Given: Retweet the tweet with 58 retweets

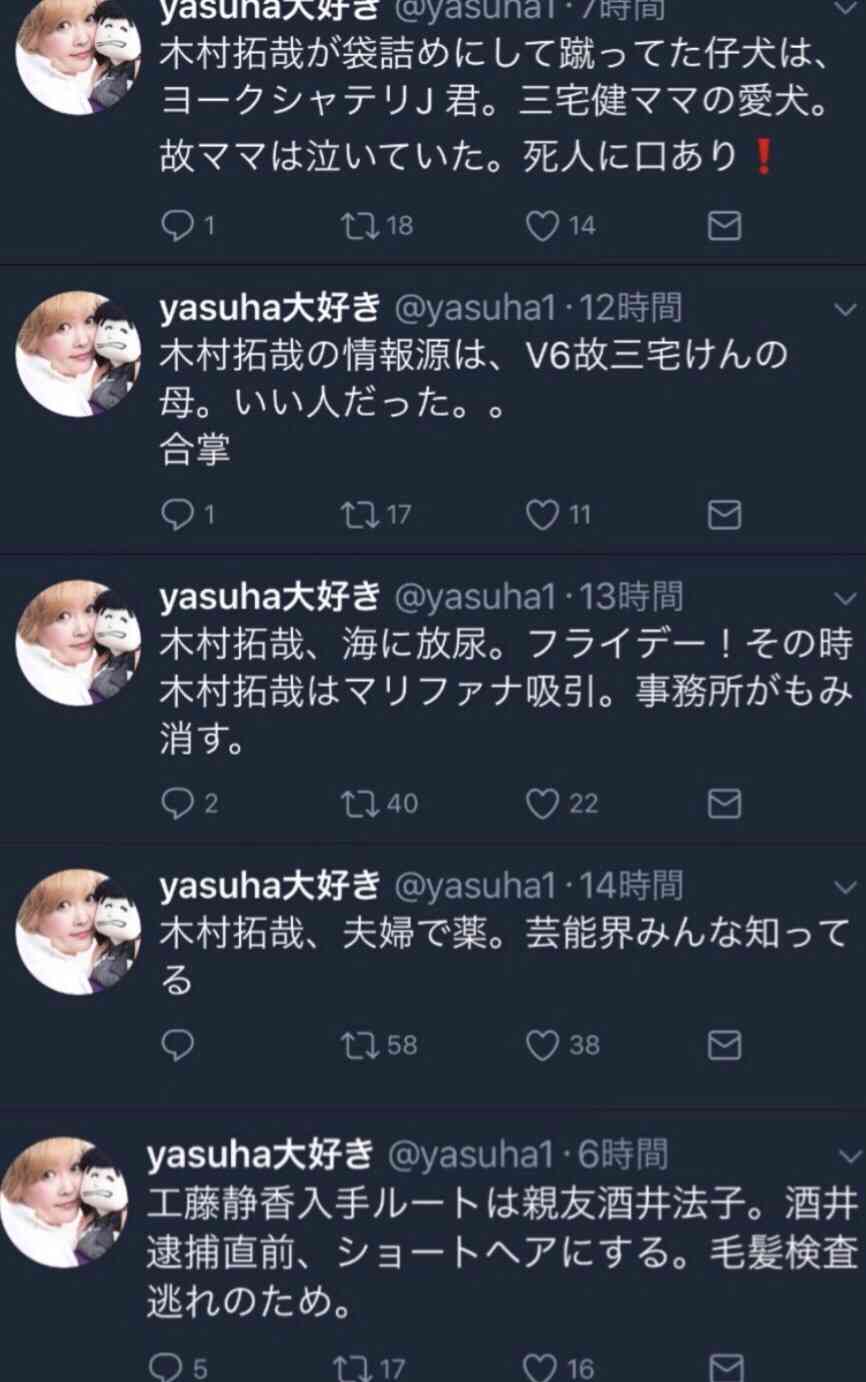Looking at the screenshot, I should click(x=355, y=1045).
